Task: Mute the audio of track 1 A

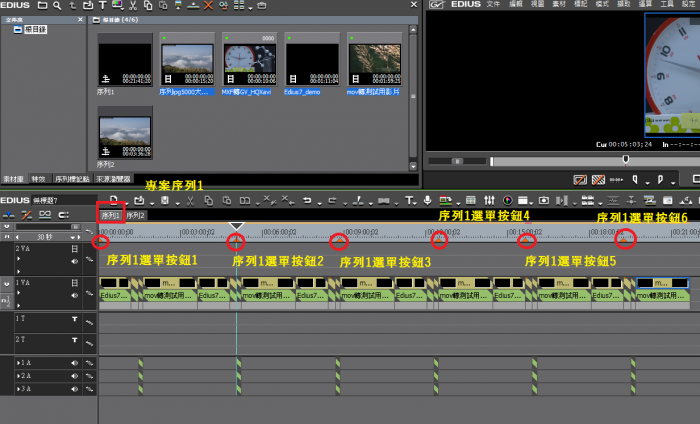Action: (x=75, y=363)
